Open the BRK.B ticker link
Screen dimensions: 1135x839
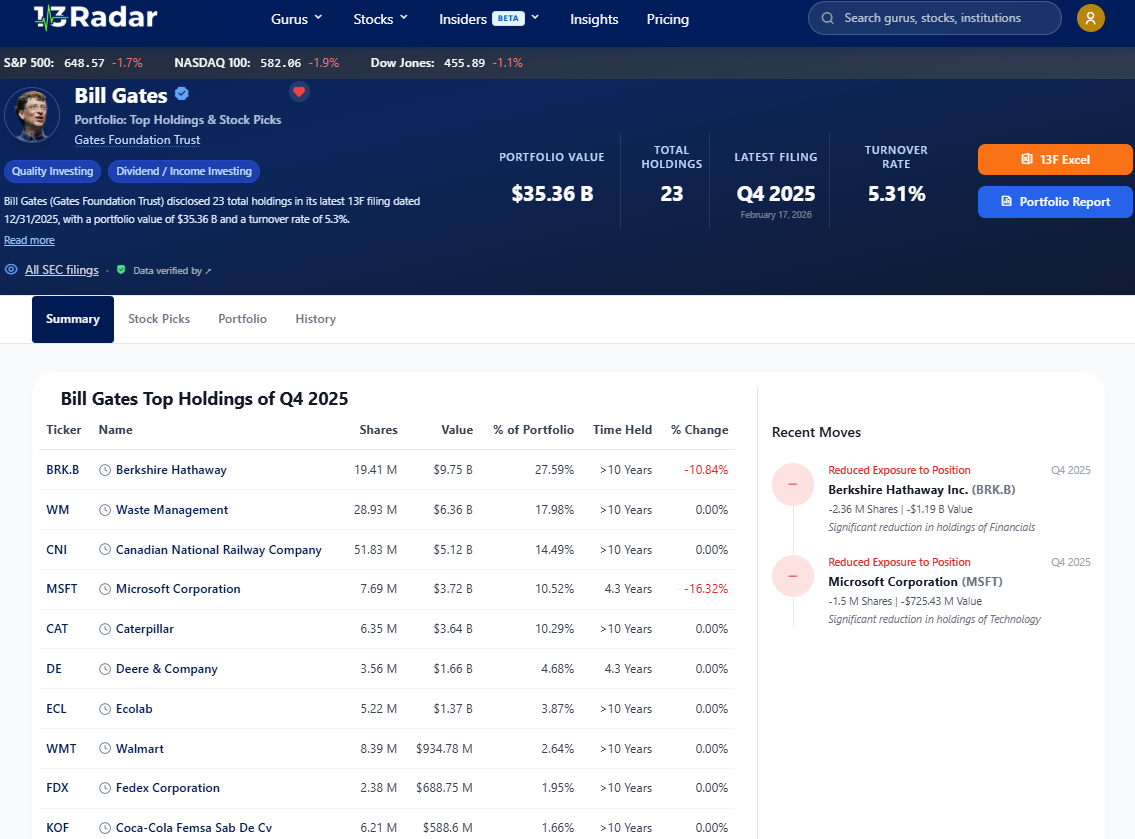(x=63, y=470)
